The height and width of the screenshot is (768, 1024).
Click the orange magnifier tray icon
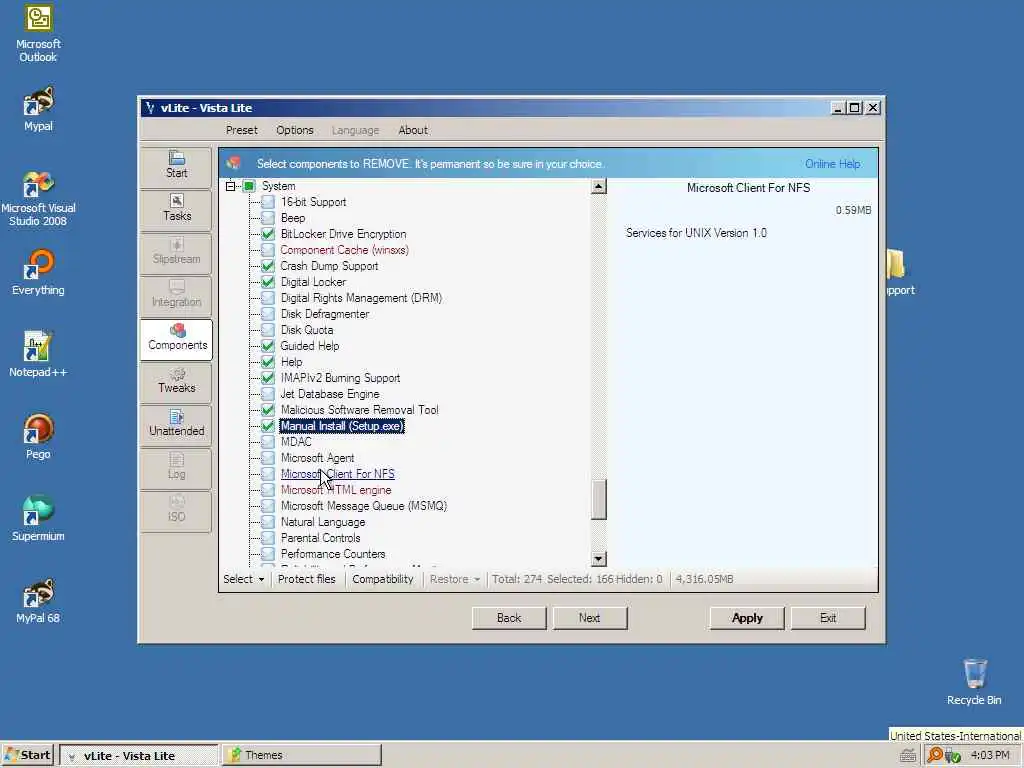(x=935, y=755)
